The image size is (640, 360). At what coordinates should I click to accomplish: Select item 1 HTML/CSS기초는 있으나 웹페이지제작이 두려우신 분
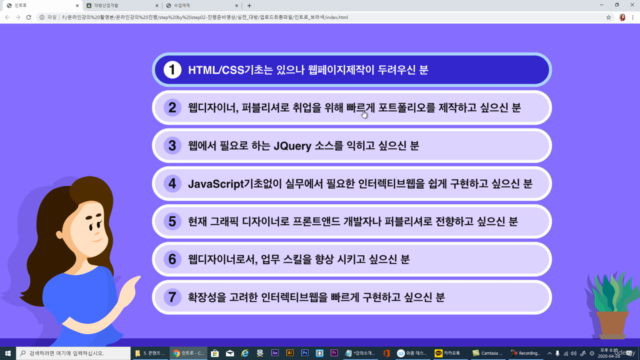click(352, 70)
